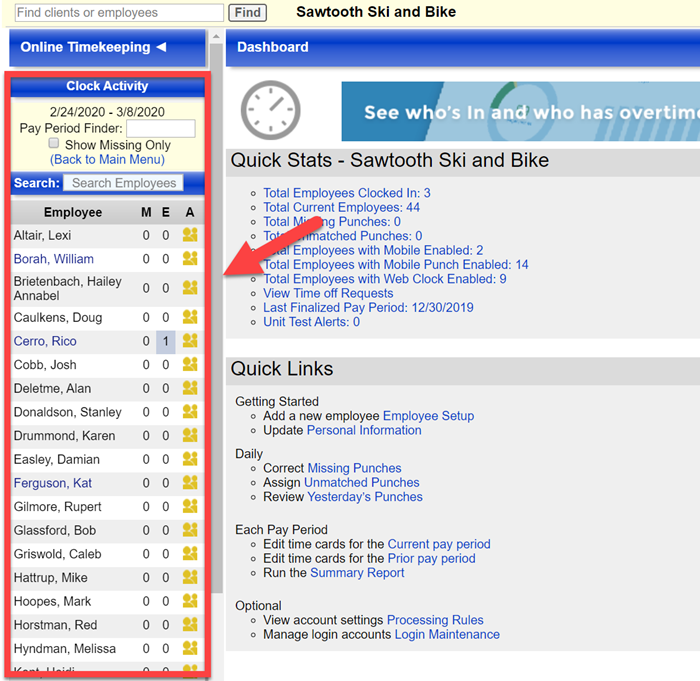
Task: Click the people icon for Hoopes, Mark
Action: coord(190,601)
